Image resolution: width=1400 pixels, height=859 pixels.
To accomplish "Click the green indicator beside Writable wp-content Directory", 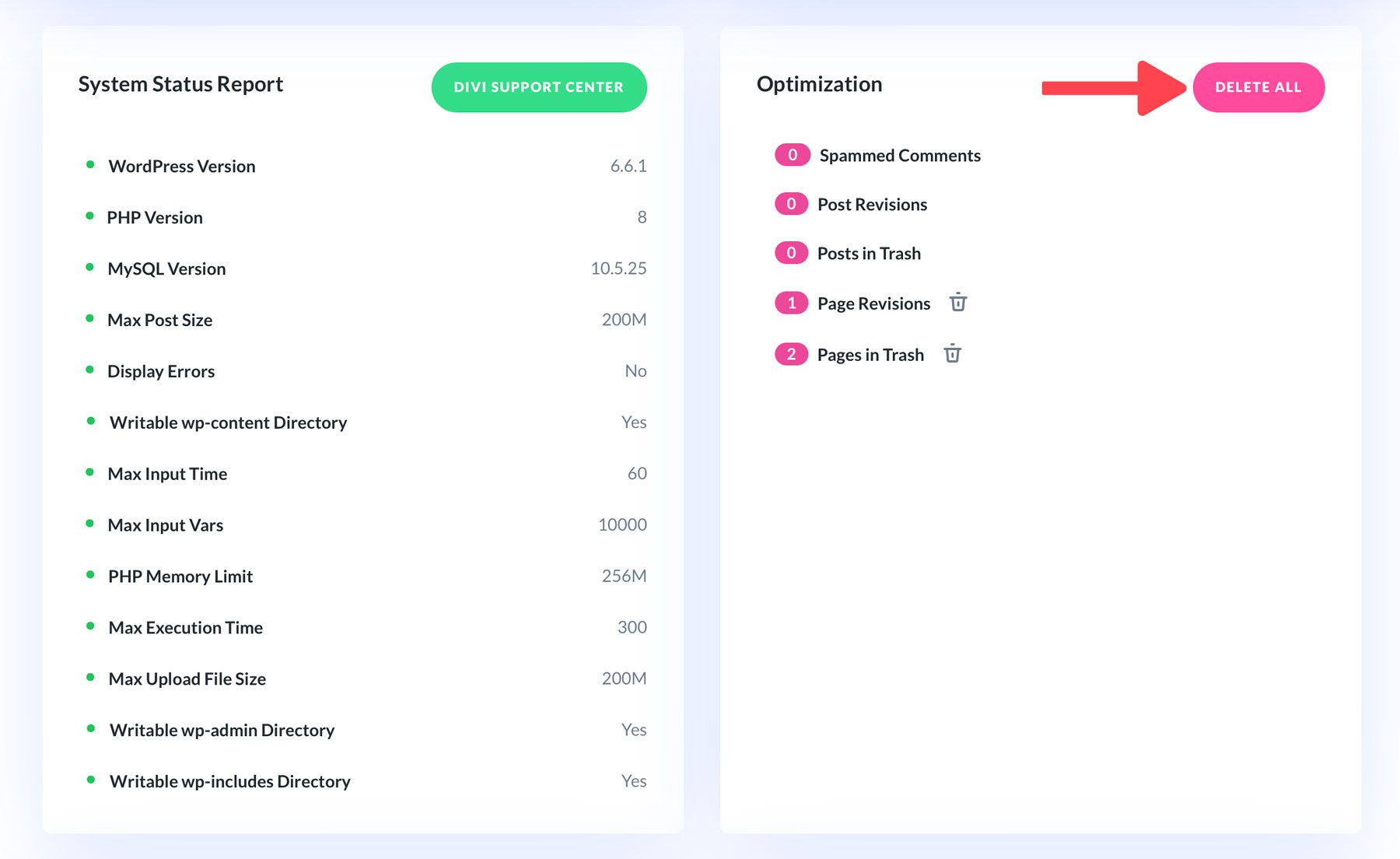I will (90, 419).
